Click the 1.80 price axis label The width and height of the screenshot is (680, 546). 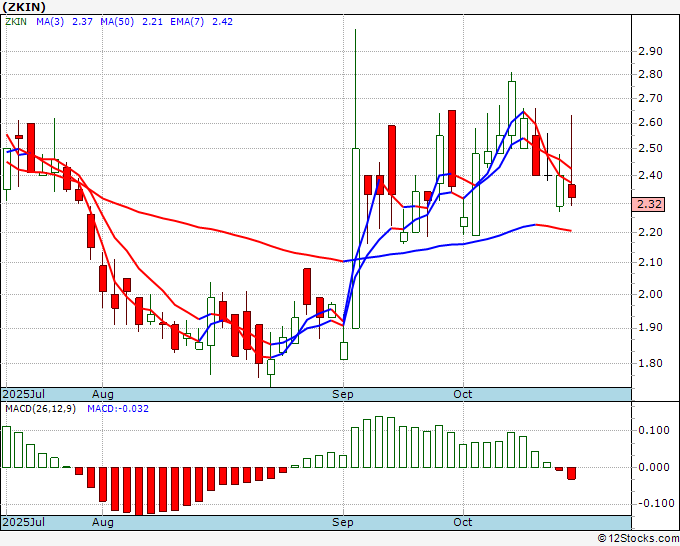(x=651, y=363)
